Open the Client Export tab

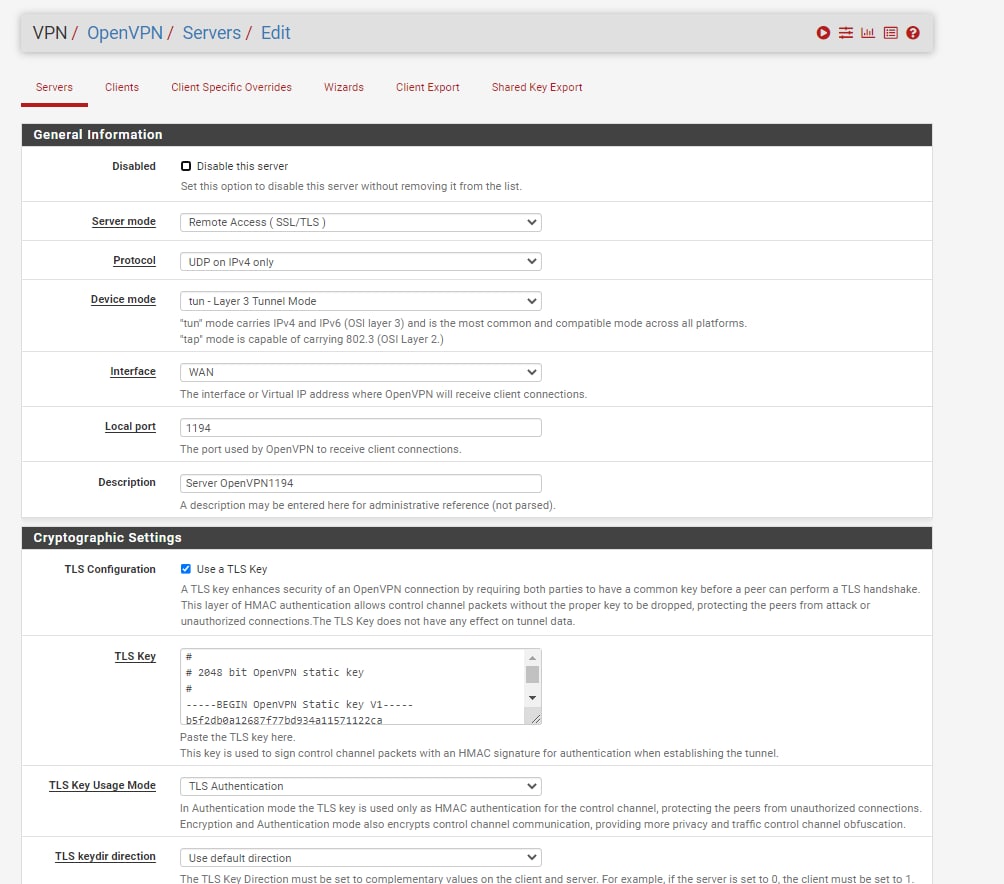pos(428,87)
